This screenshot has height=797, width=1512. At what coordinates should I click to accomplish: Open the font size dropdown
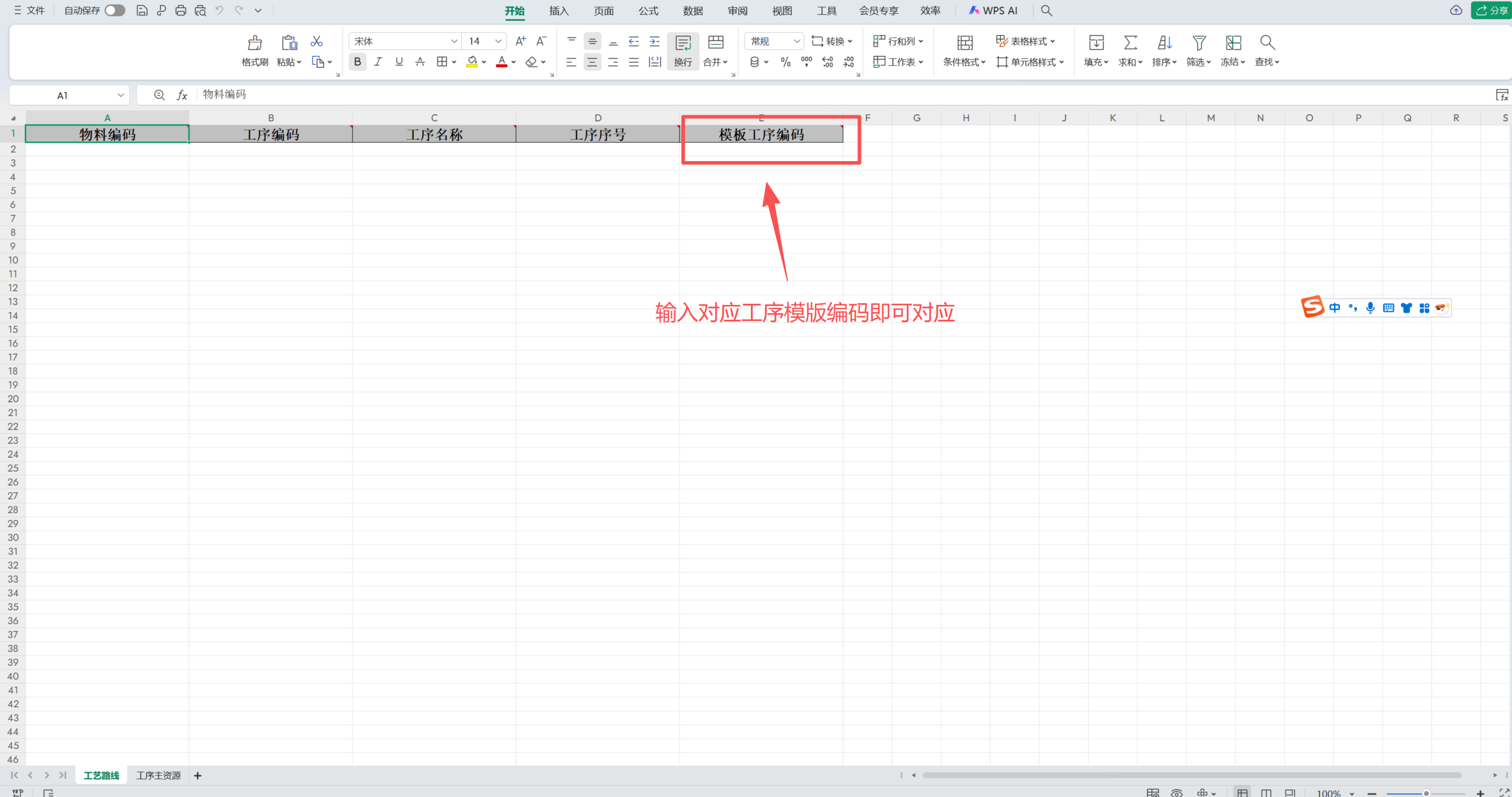pos(498,41)
